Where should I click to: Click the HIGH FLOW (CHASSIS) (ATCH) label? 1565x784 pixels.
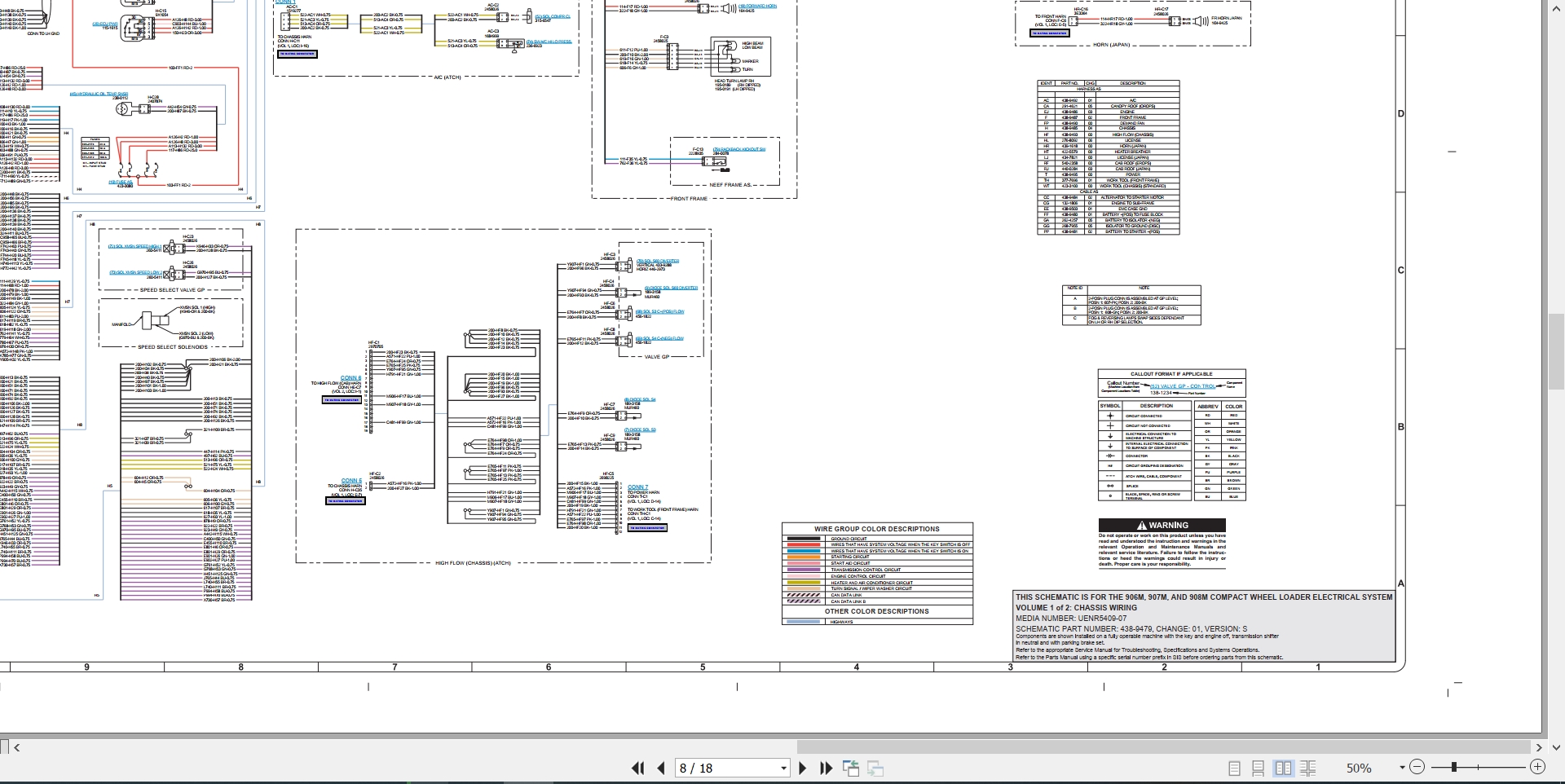[473, 563]
